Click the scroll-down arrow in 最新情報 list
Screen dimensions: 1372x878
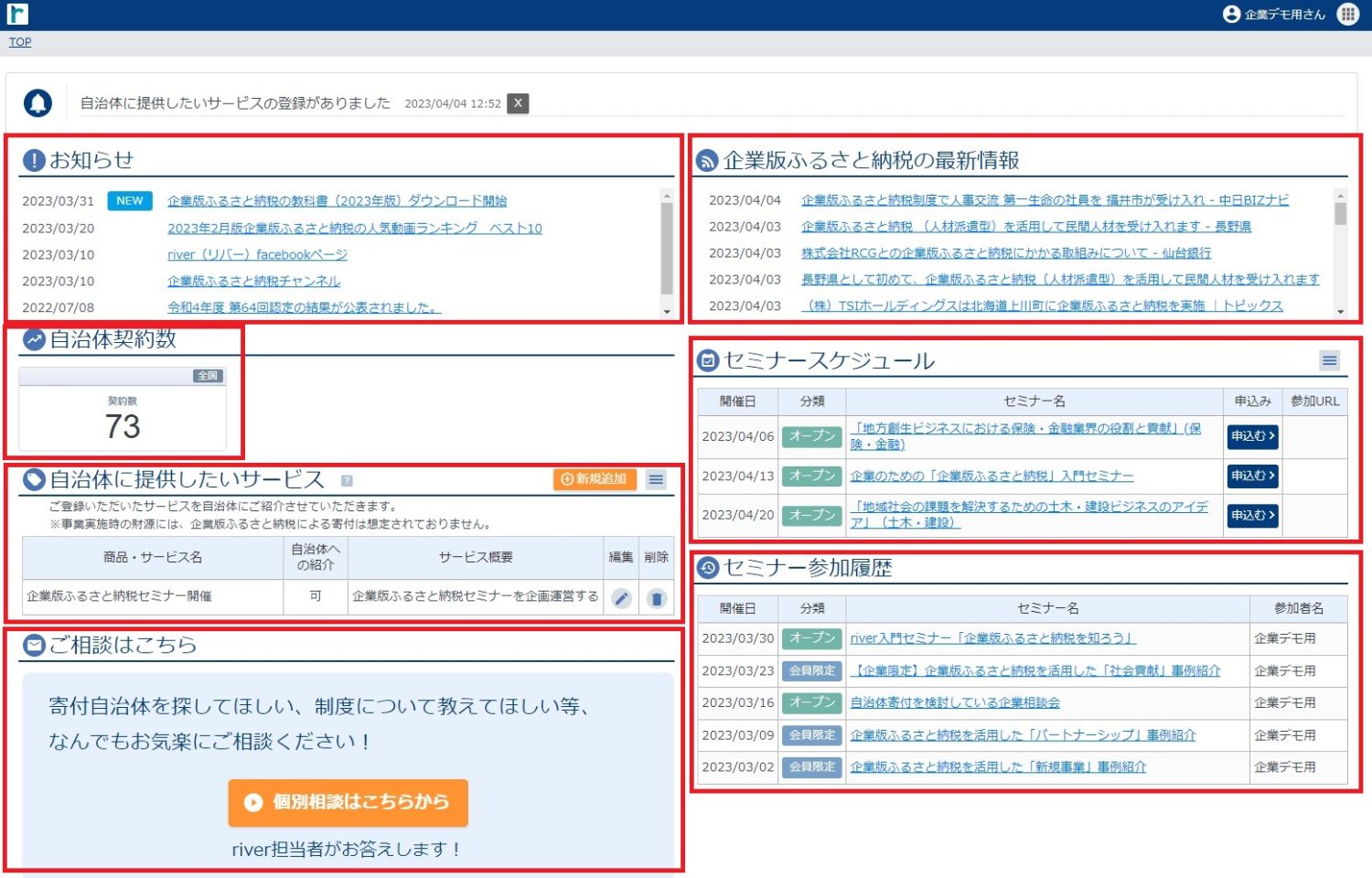(x=1341, y=312)
